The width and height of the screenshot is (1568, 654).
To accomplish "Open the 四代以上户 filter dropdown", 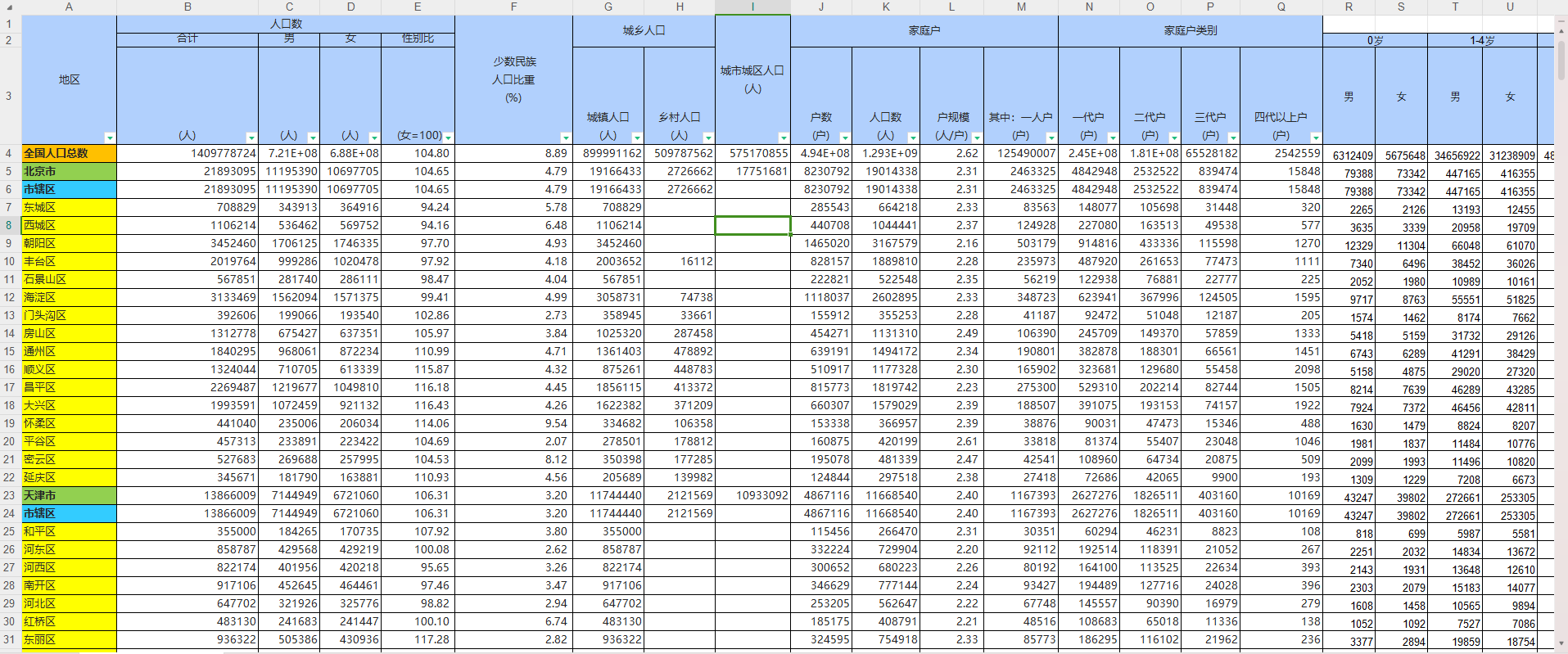I will click(1316, 138).
